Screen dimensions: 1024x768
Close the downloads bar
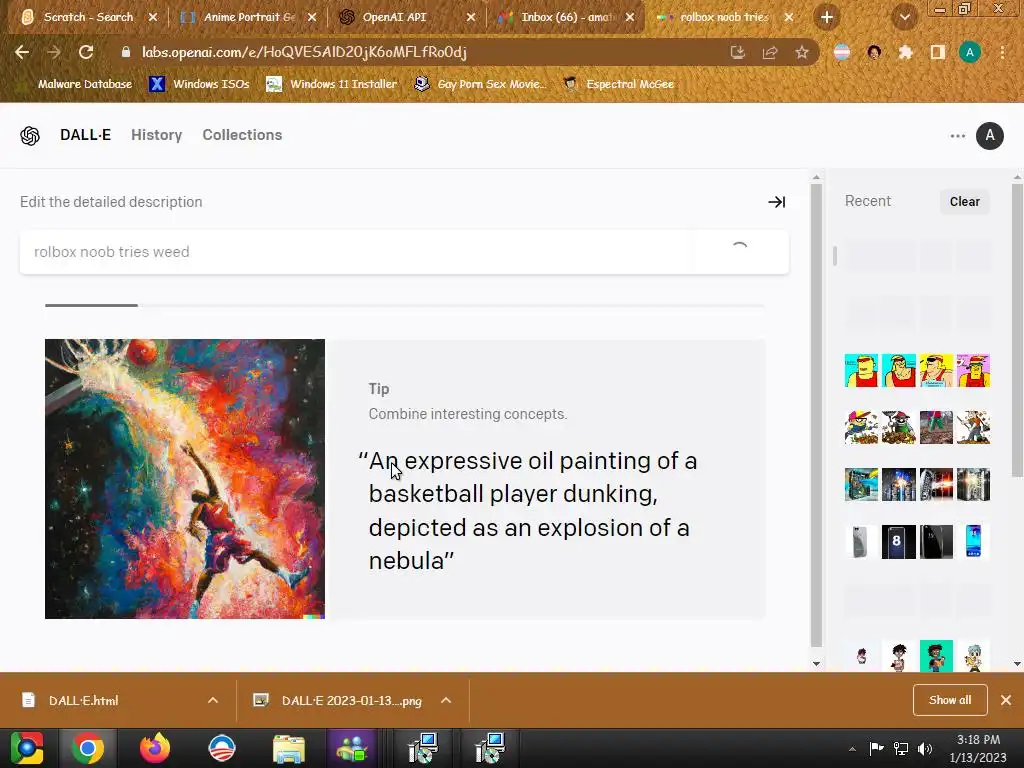click(x=1006, y=700)
